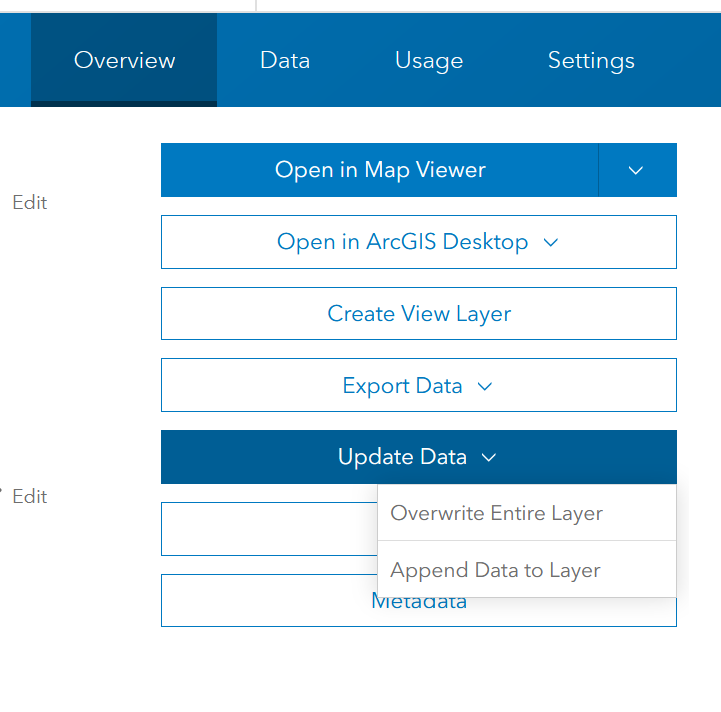
Task: Select the Settings tab
Action: click(591, 60)
